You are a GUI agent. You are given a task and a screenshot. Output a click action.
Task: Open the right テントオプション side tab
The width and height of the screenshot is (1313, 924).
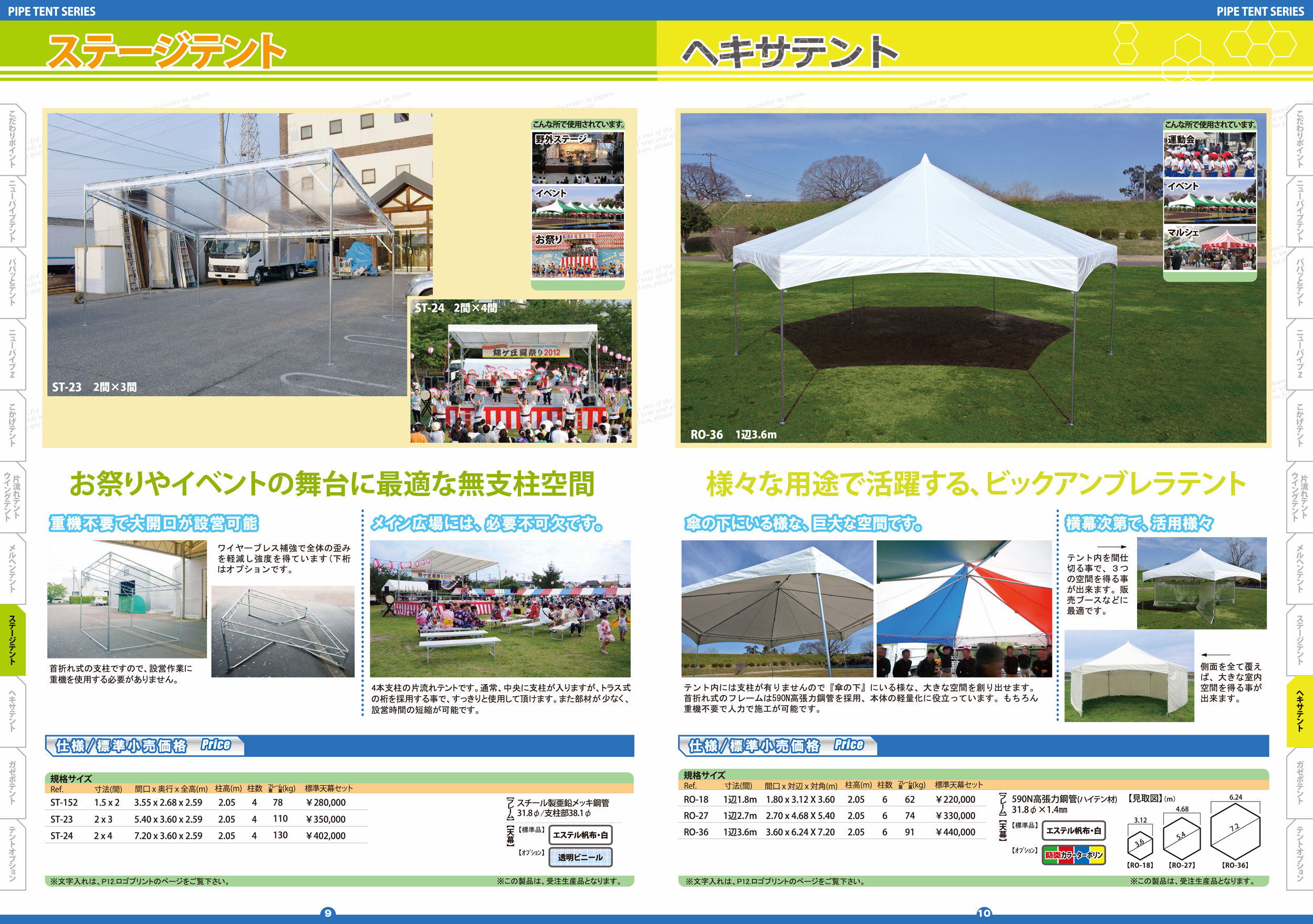[1299, 854]
